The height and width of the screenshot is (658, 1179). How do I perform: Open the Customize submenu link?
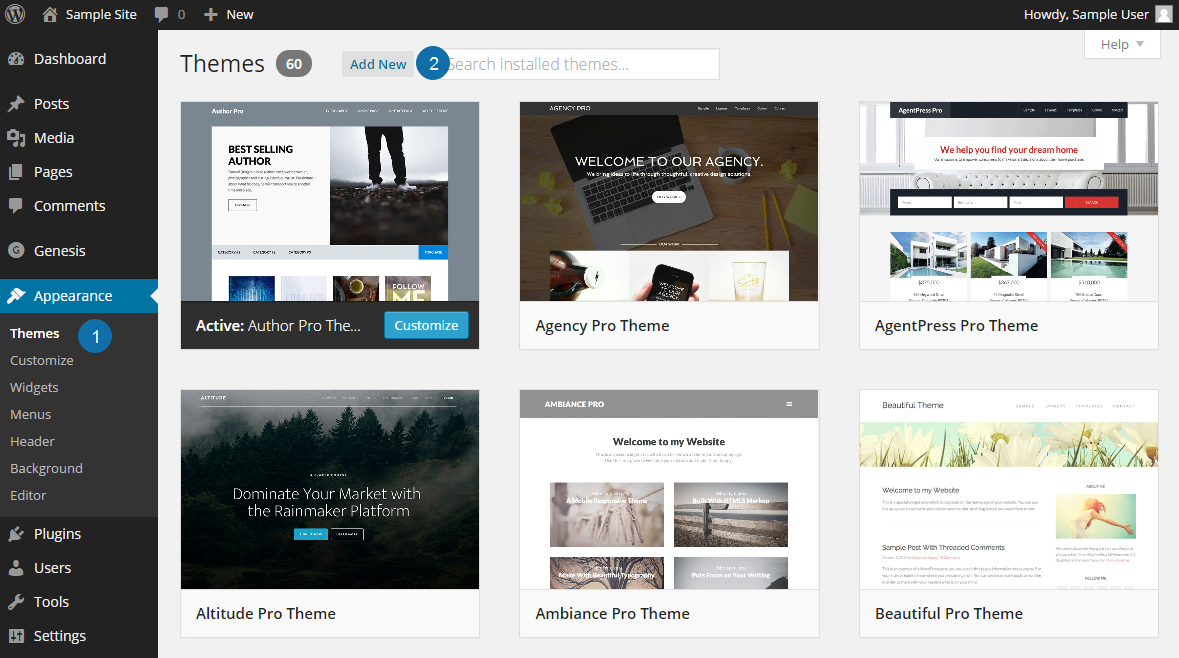[x=42, y=360]
